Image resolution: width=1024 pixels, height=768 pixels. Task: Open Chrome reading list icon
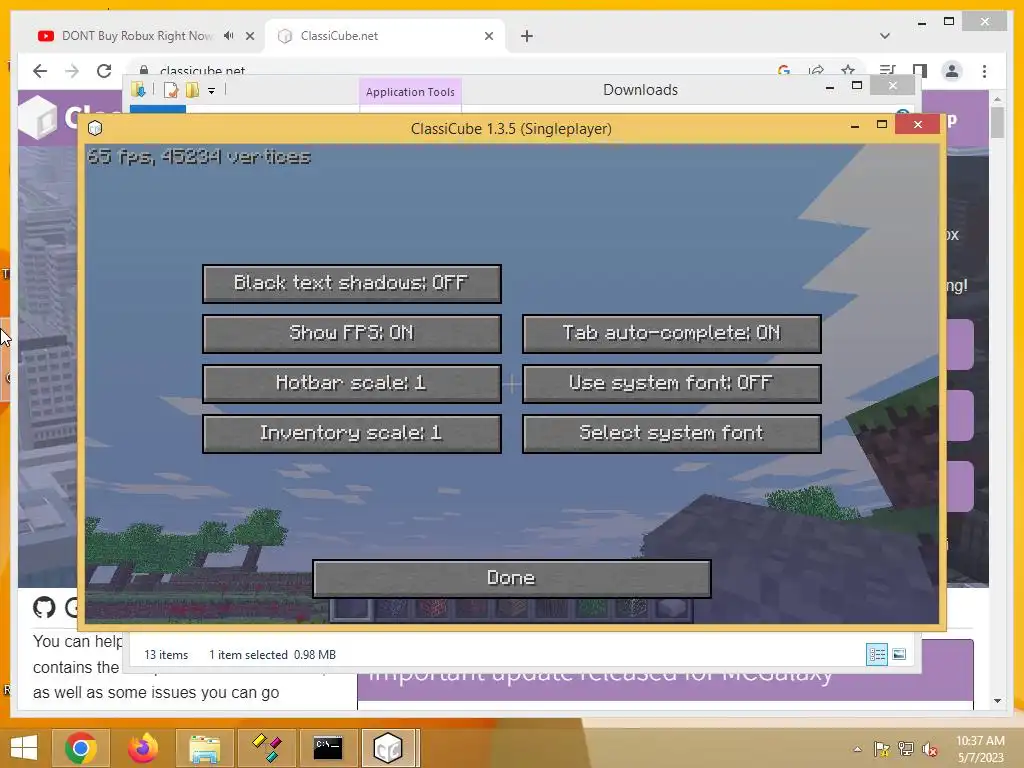888,71
